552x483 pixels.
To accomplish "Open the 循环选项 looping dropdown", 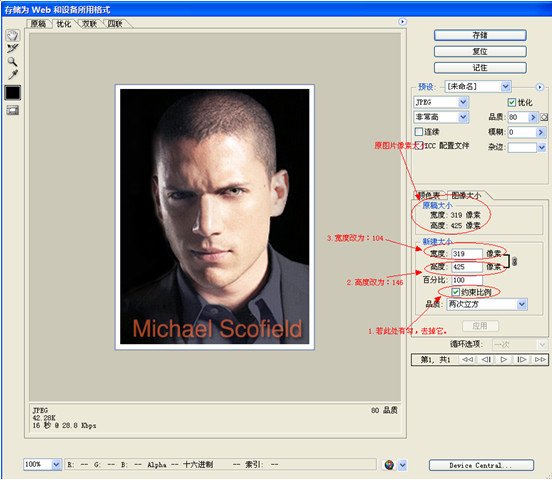I will [x=519, y=345].
